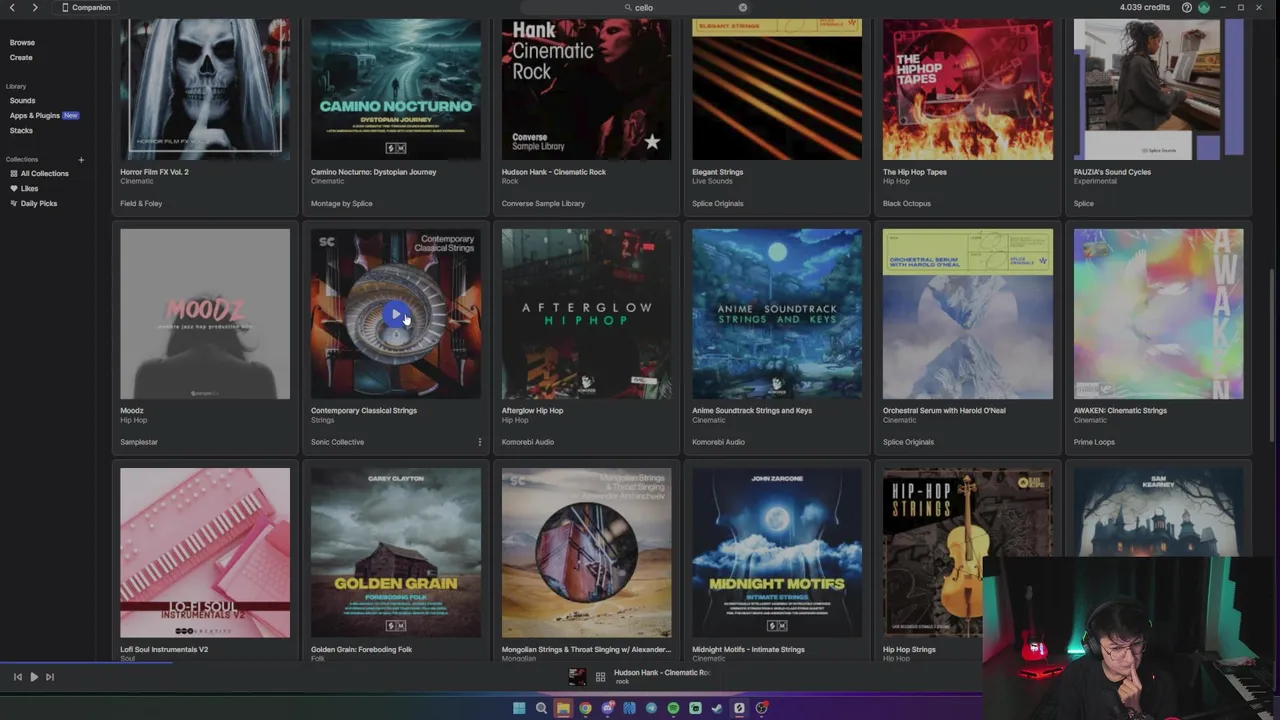Open File Explorer from the taskbar

563,708
